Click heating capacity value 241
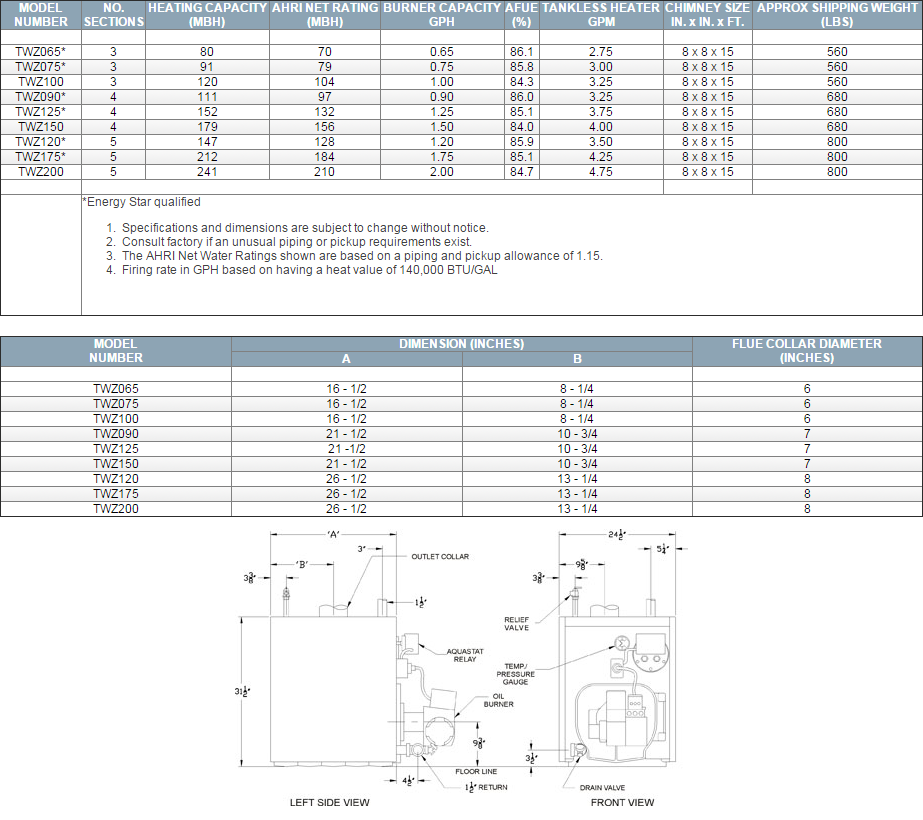The width and height of the screenshot is (923, 820). click(x=207, y=172)
